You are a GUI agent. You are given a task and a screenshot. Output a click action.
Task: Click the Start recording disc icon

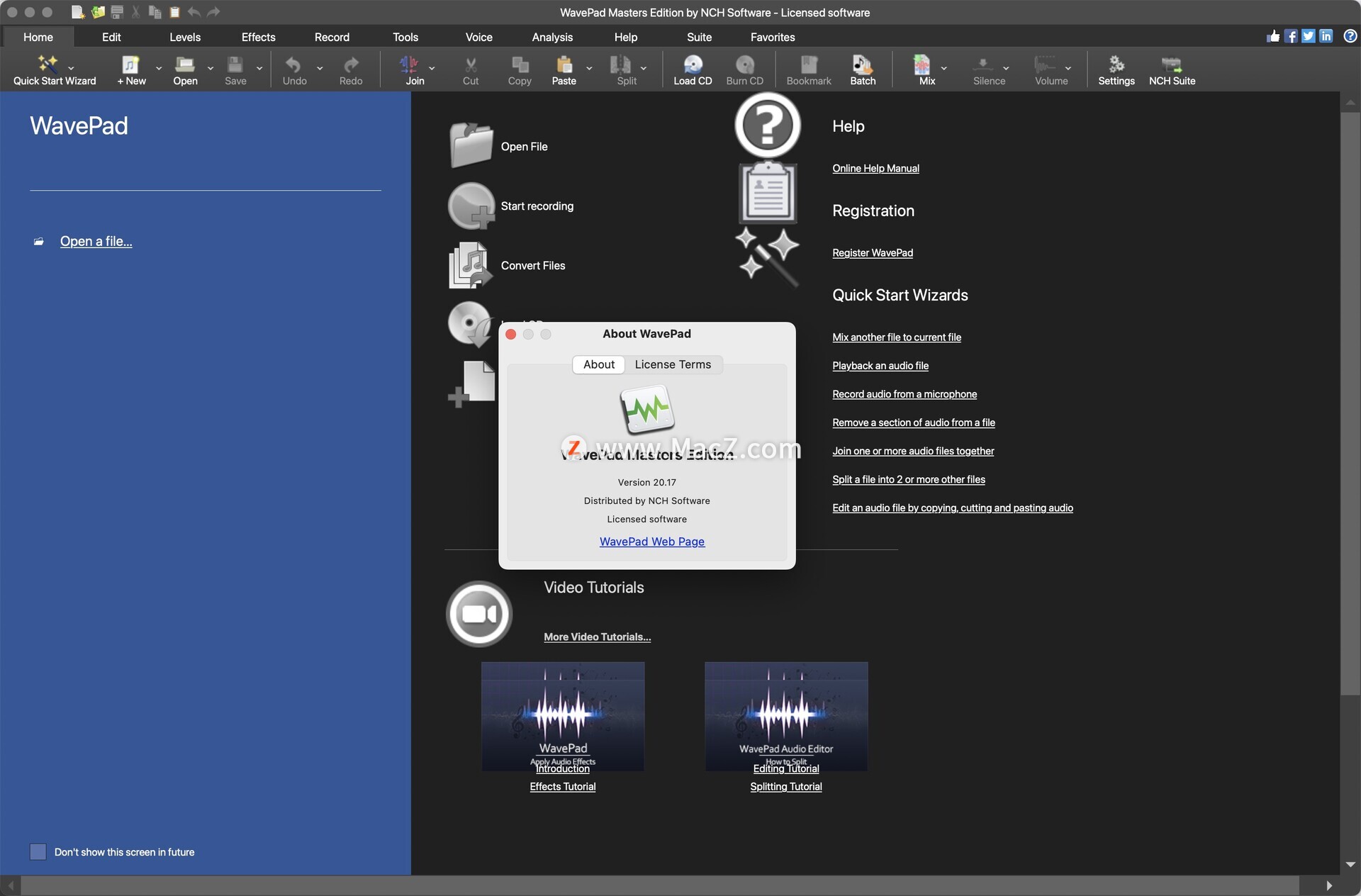(x=471, y=206)
